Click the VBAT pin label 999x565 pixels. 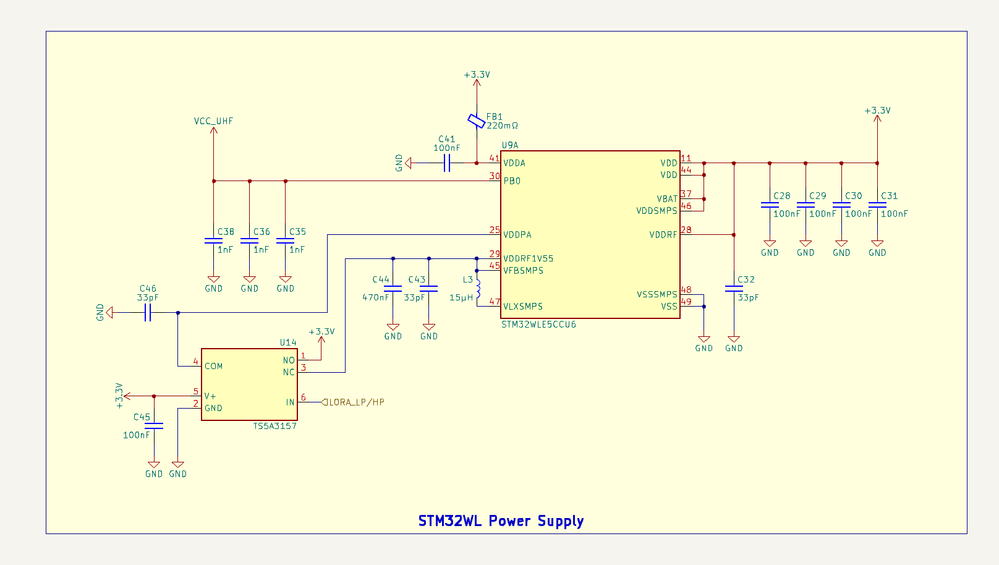pos(667,199)
